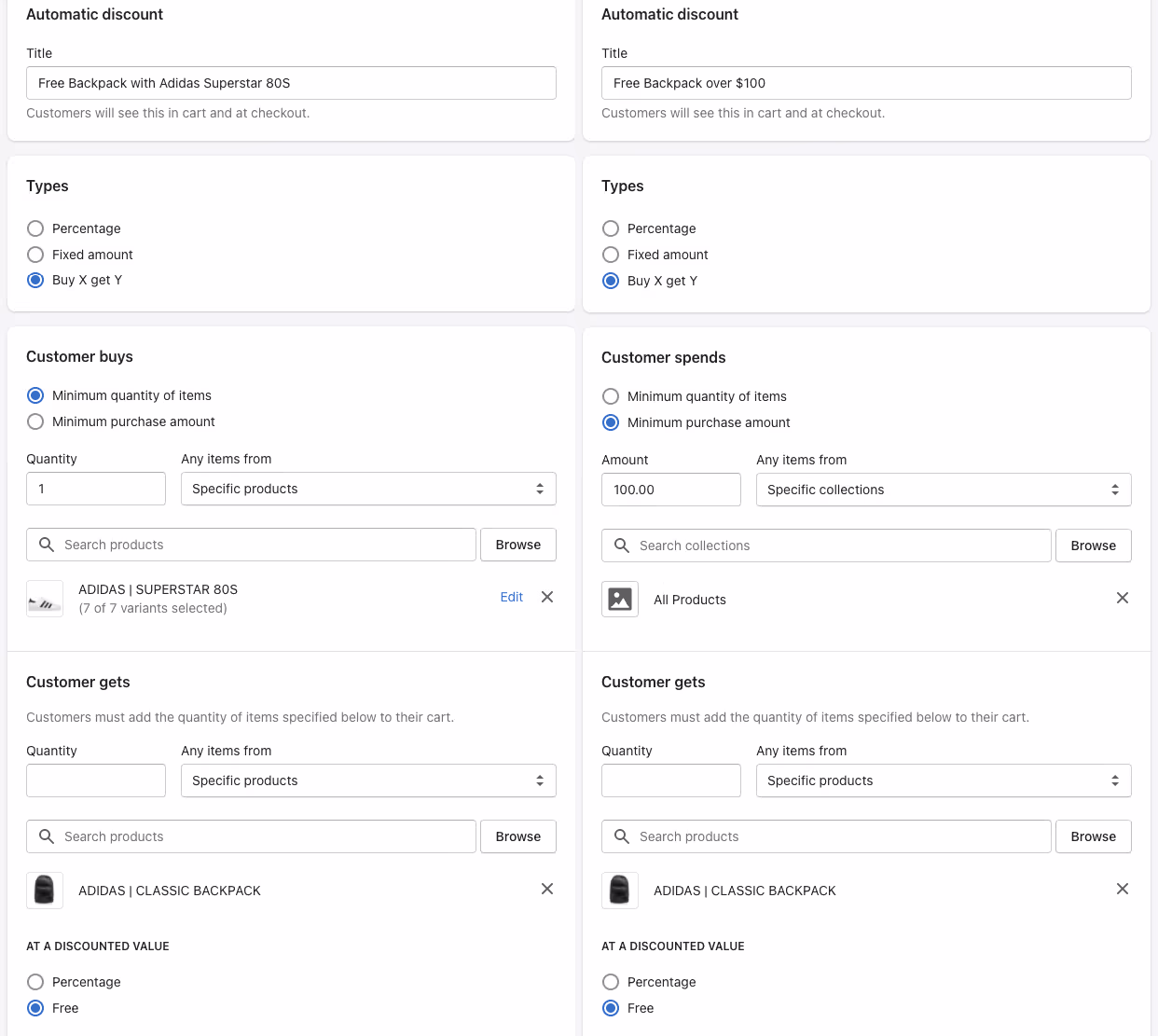Click Search collections field
Image resolution: width=1158 pixels, height=1036 pixels.
(x=826, y=546)
